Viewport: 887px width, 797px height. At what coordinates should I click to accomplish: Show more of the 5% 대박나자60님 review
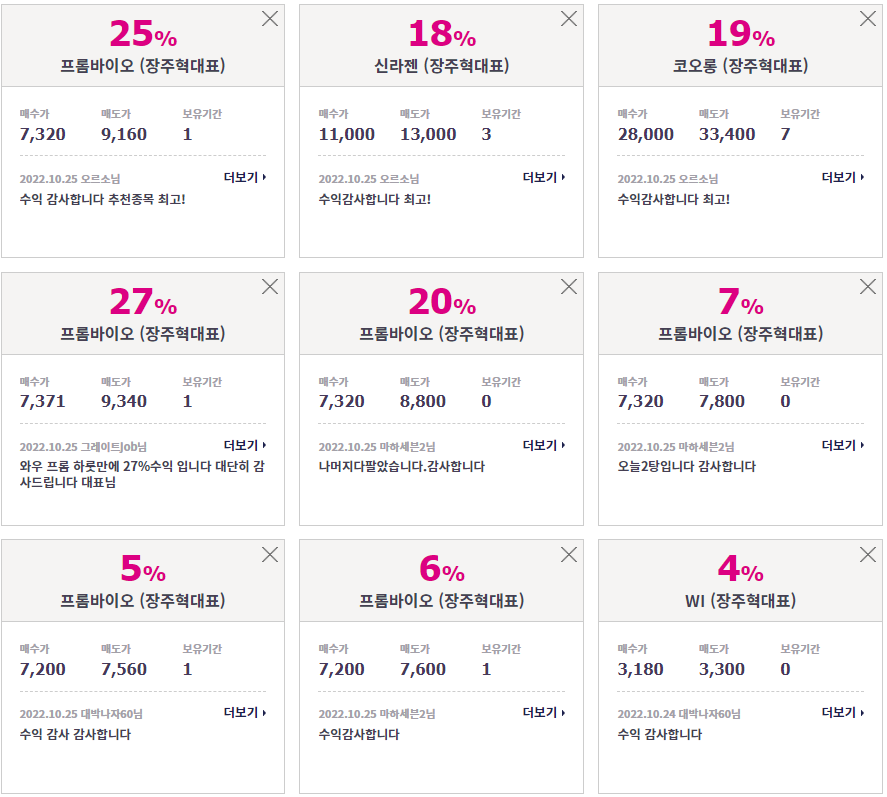tap(245, 713)
